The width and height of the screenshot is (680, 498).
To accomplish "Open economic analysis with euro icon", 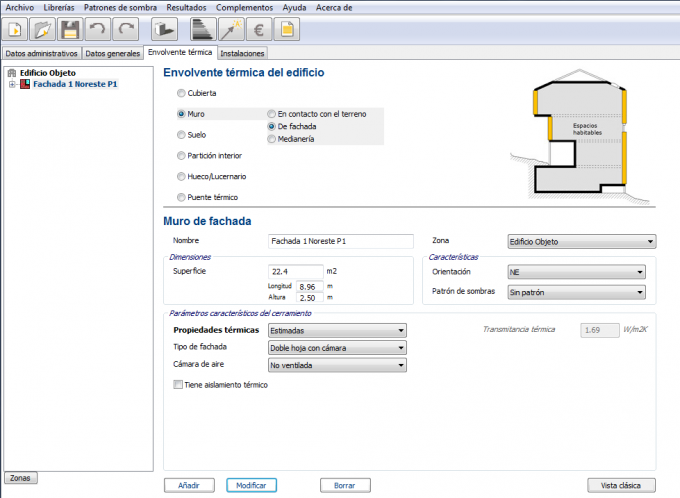I will [260, 30].
